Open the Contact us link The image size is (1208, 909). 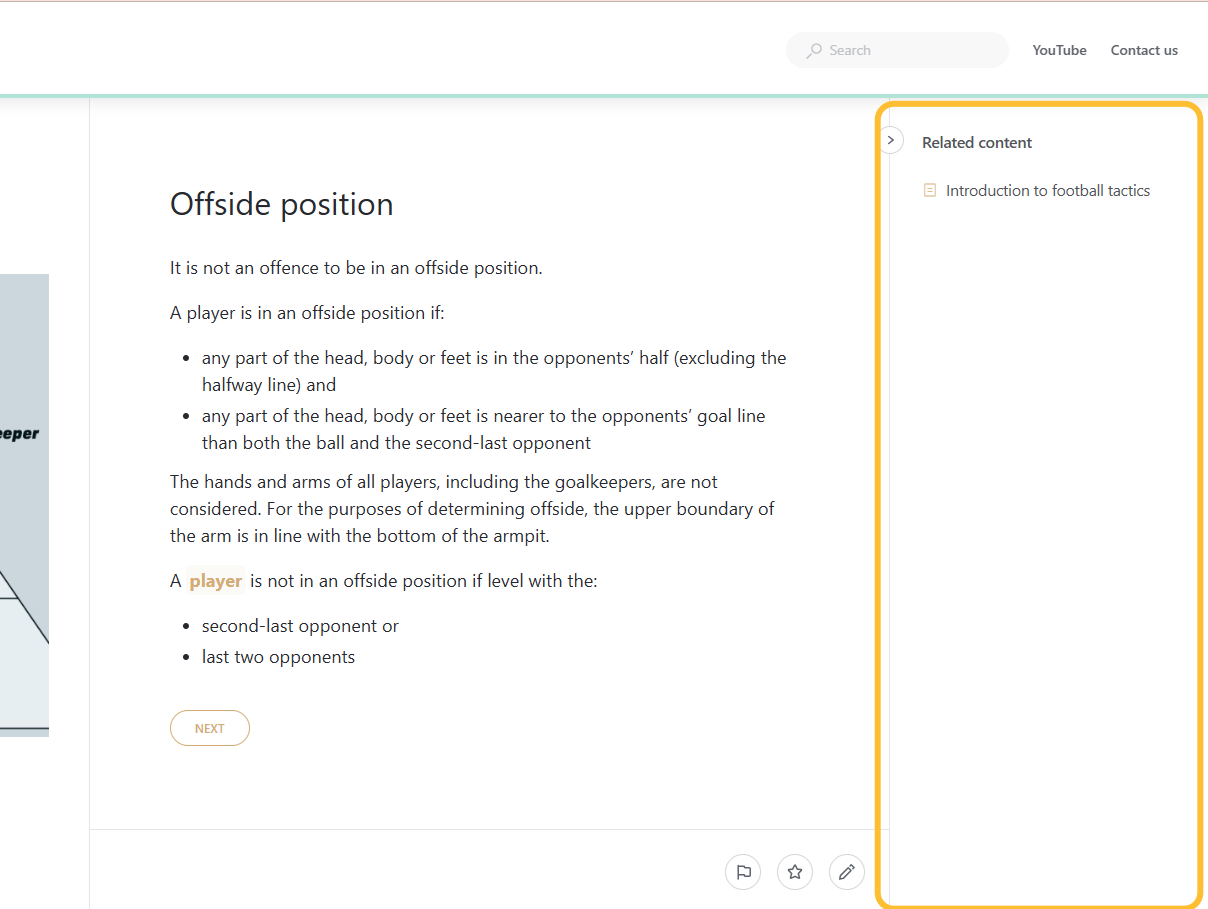[1144, 50]
